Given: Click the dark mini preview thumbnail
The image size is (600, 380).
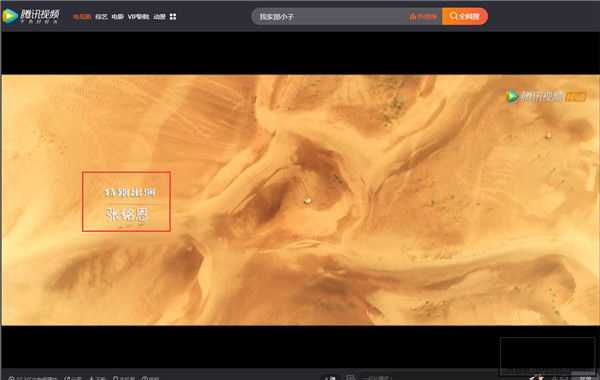Looking at the screenshot, I should (x=548, y=356).
